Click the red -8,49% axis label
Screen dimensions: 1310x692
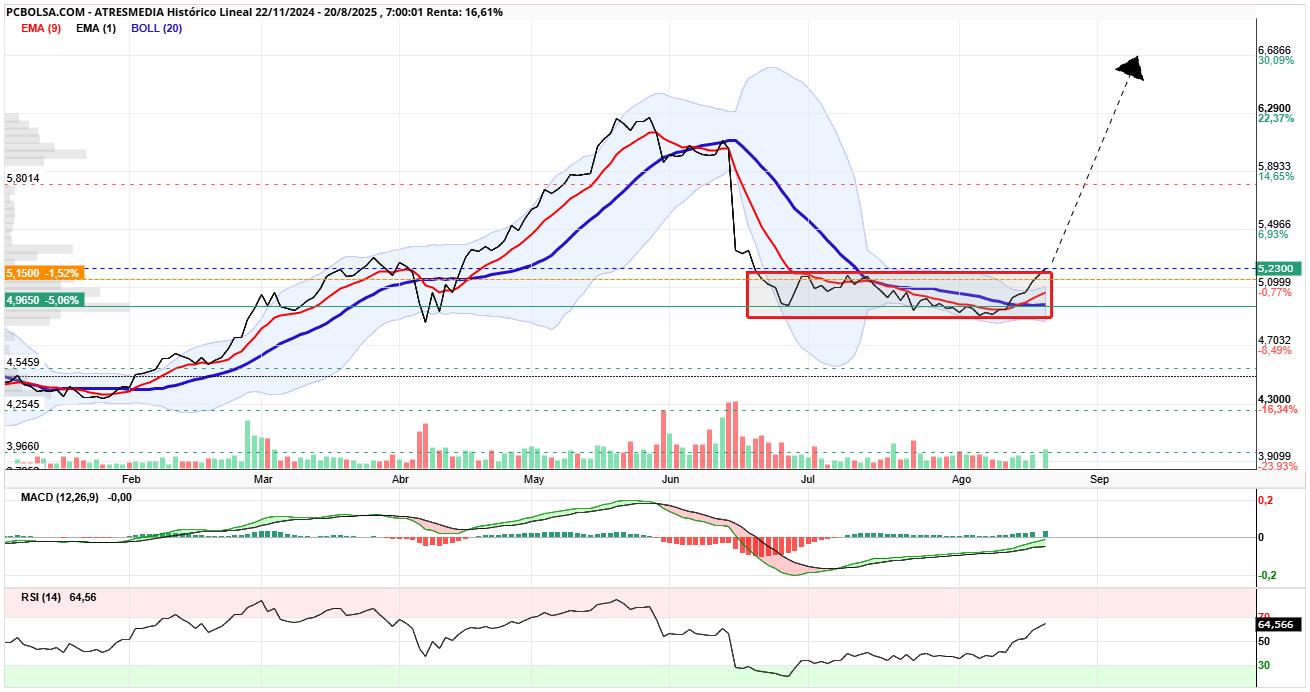tap(1273, 351)
